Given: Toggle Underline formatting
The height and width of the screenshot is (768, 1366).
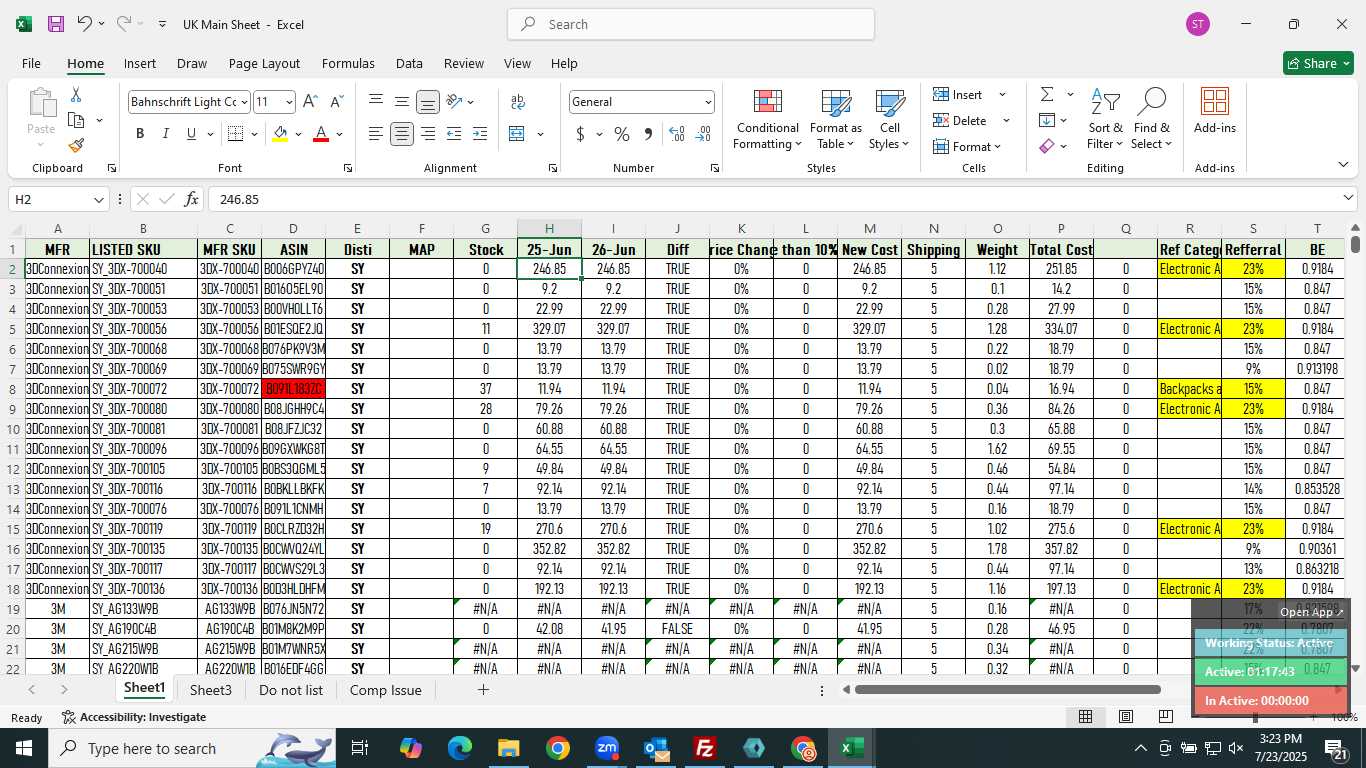Looking at the screenshot, I should [x=191, y=134].
